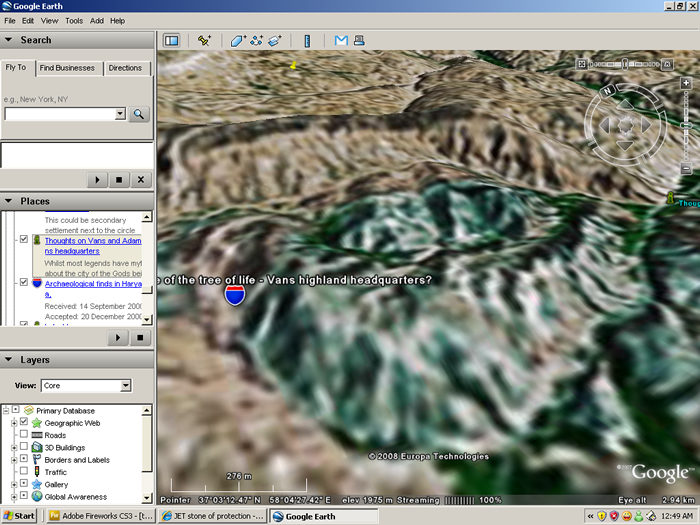700x525 pixels.
Task: Add a path from the toolbar
Action: pos(257,41)
